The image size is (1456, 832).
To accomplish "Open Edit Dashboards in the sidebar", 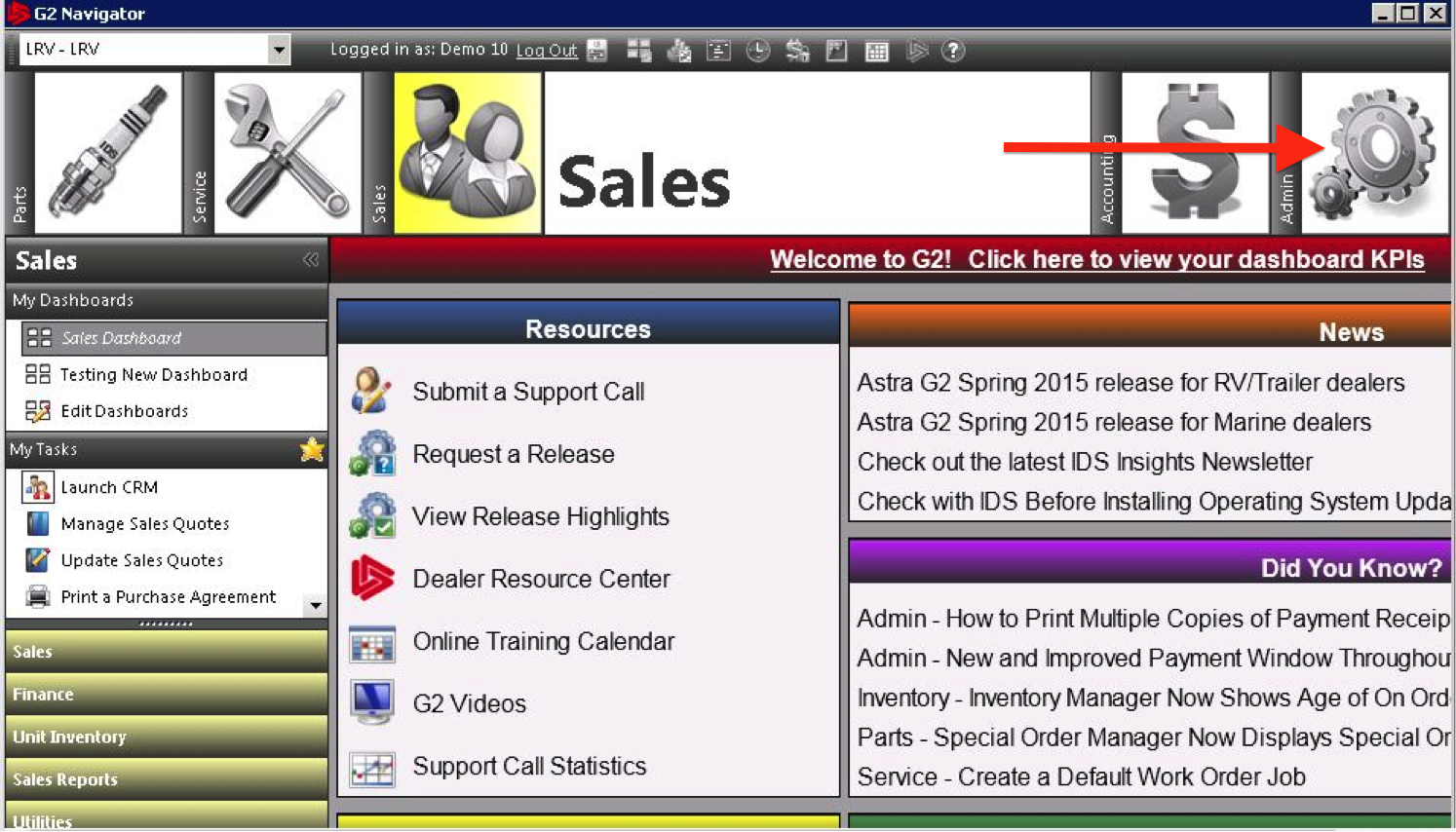I will [x=124, y=411].
